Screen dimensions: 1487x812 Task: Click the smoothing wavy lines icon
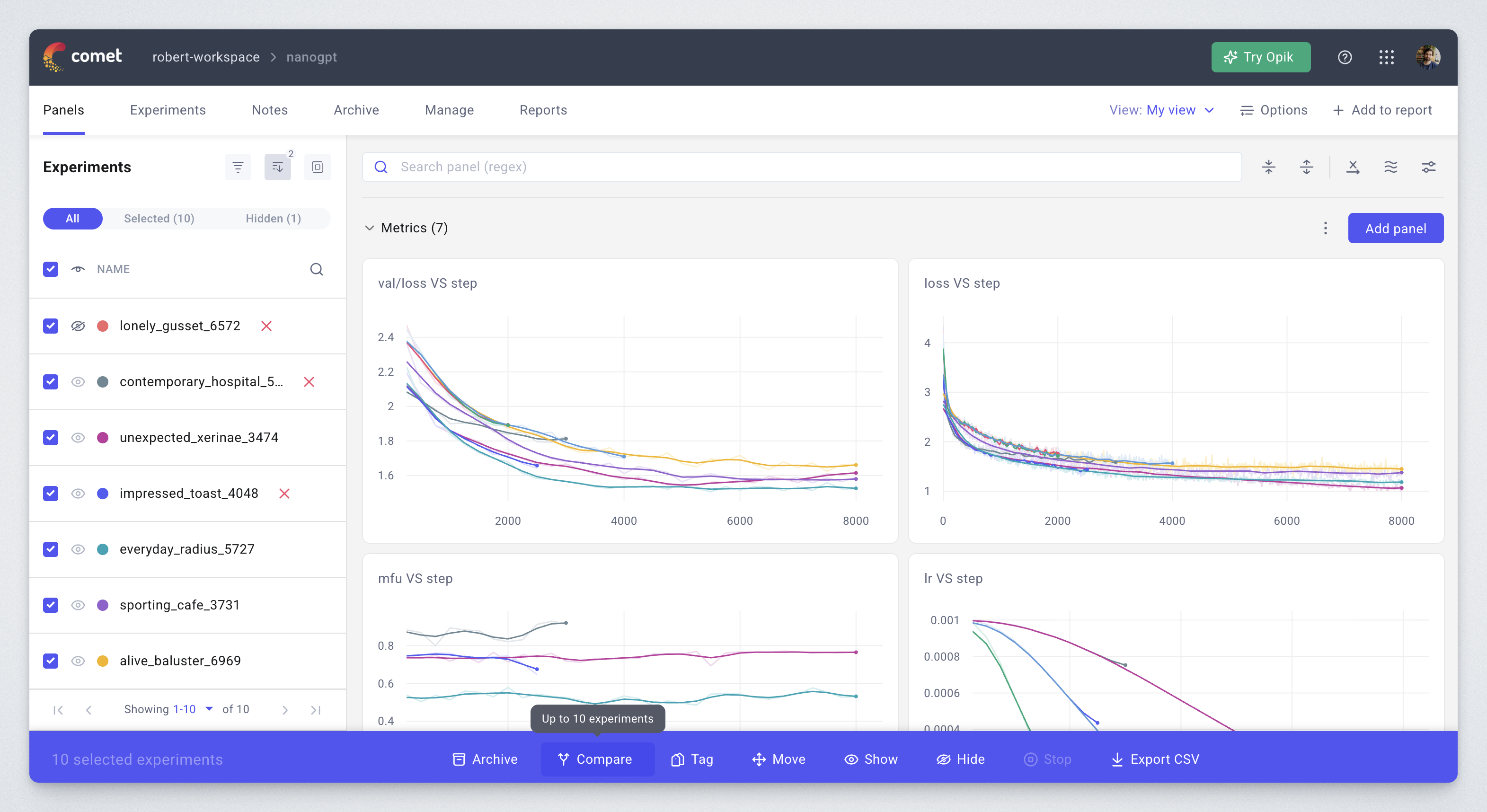pos(1390,168)
